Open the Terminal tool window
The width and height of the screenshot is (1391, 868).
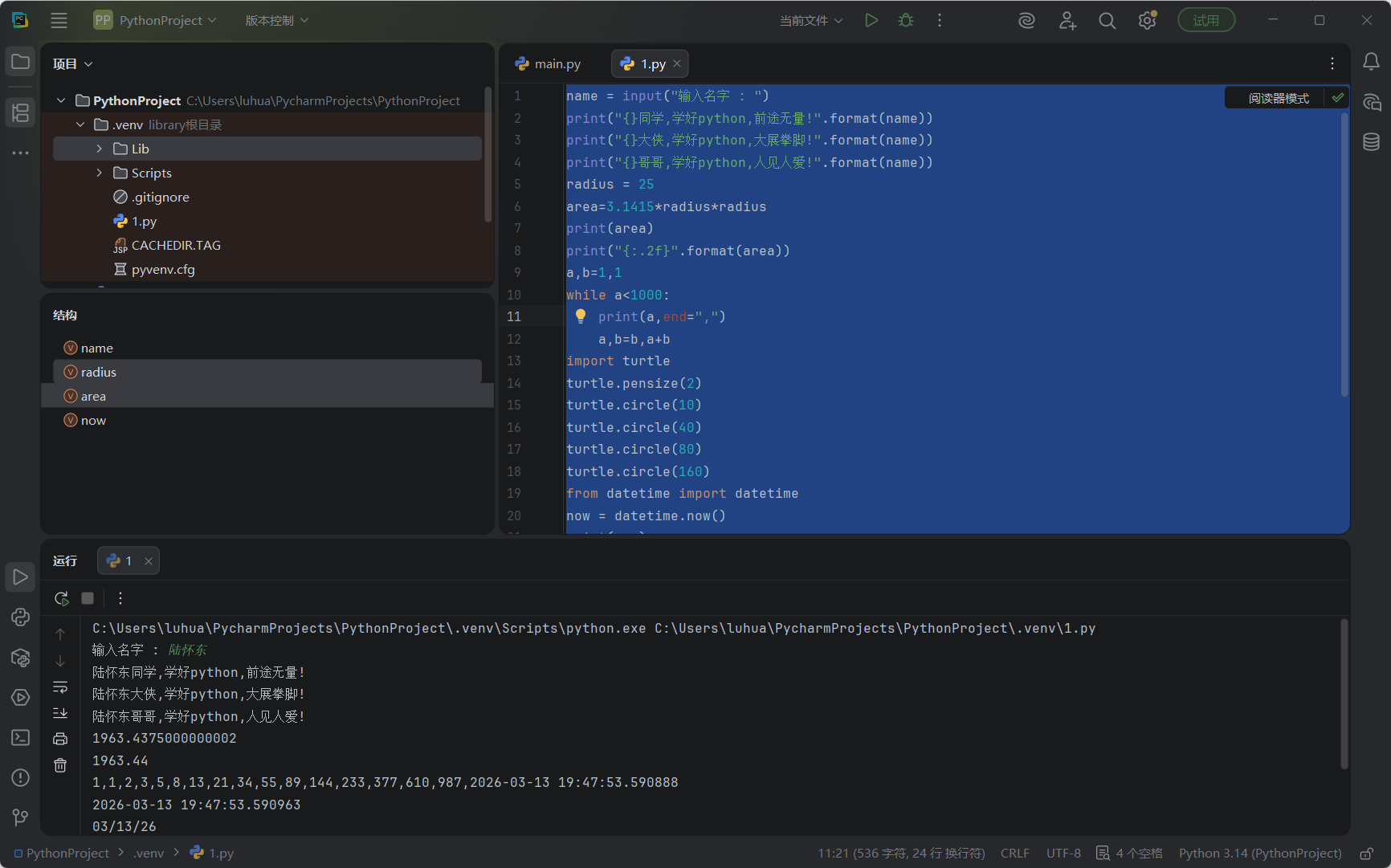click(20, 737)
